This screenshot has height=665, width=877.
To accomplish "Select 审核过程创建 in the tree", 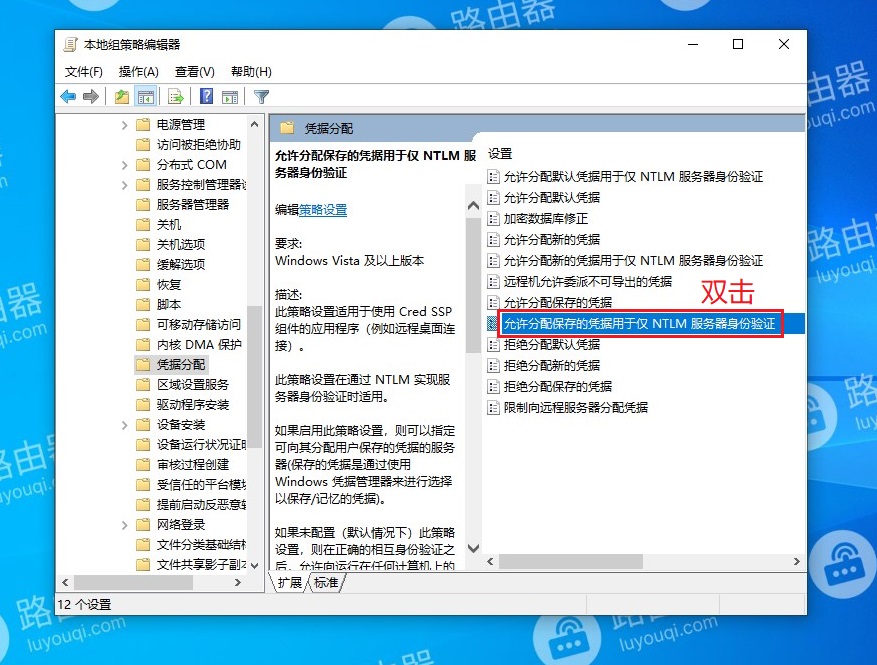I will 193,465.
